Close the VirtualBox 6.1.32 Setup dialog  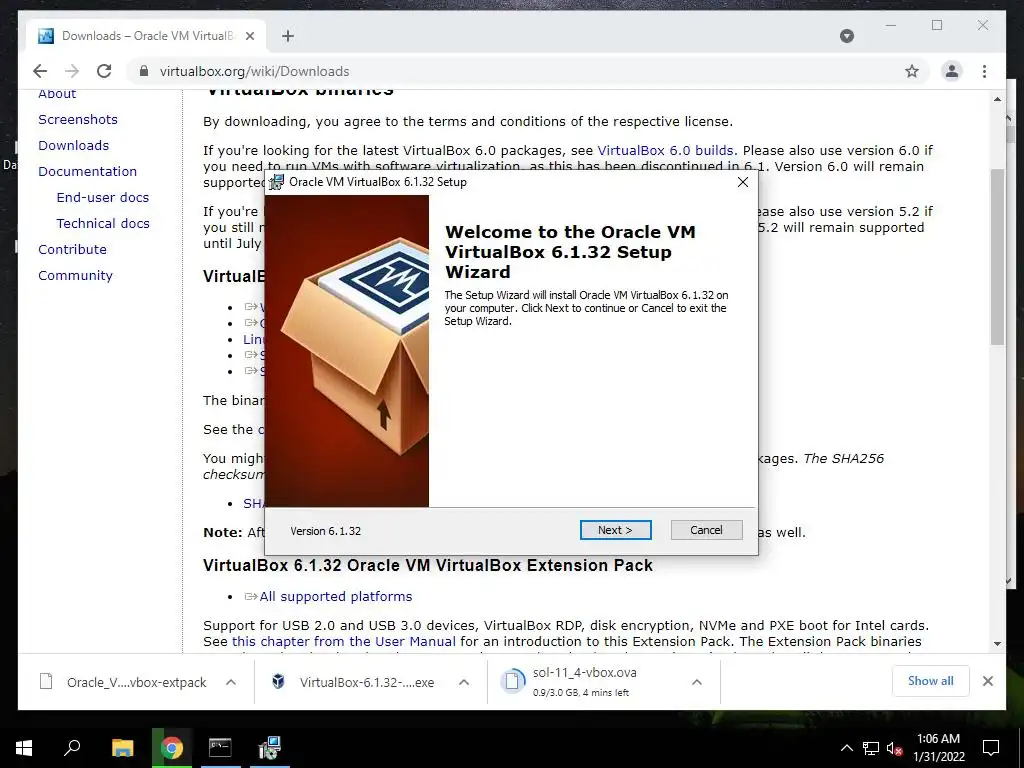tap(743, 182)
